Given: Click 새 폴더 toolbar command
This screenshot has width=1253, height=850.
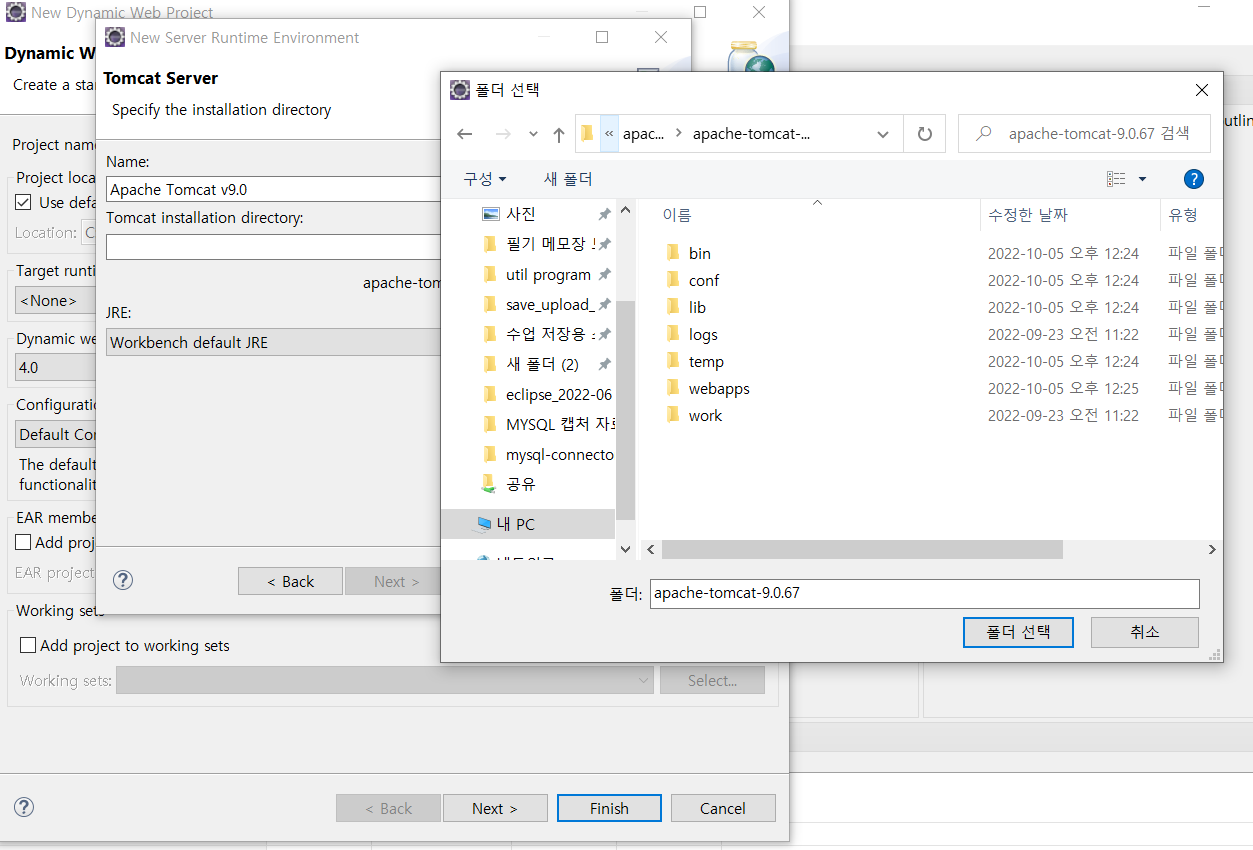Looking at the screenshot, I should pyautogui.click(x=568, y=179).
